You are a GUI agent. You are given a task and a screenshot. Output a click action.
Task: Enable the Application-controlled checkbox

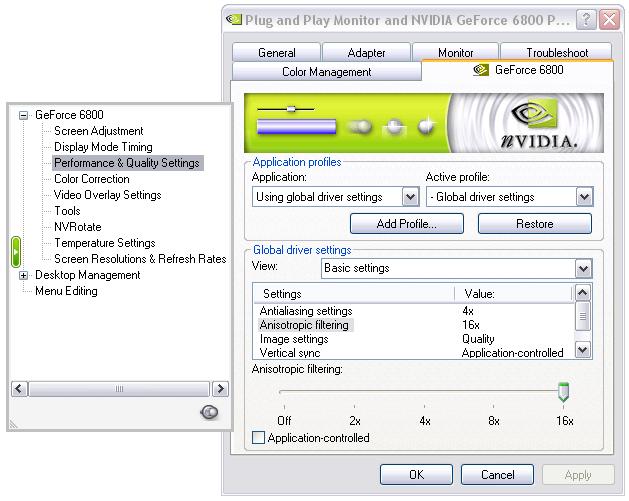(259, 438)
